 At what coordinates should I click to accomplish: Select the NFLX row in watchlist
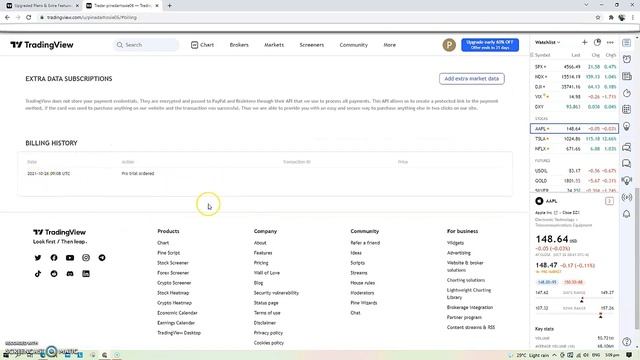pyautogui.click(x=574, y=149)
